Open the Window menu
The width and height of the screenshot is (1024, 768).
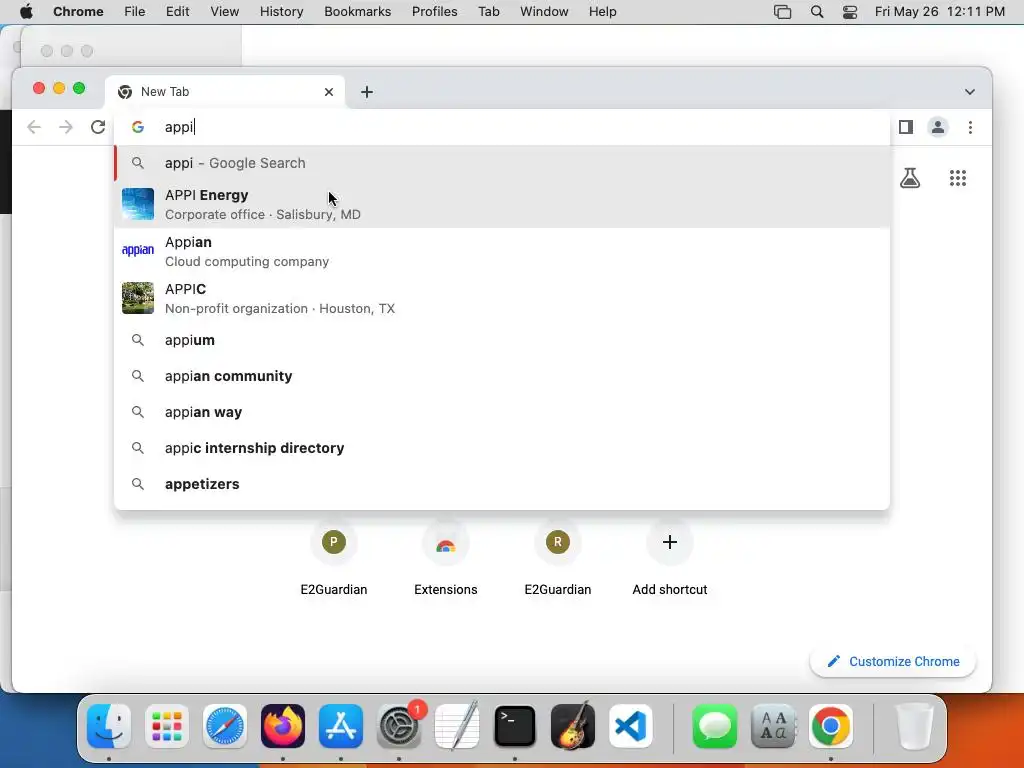544,12
